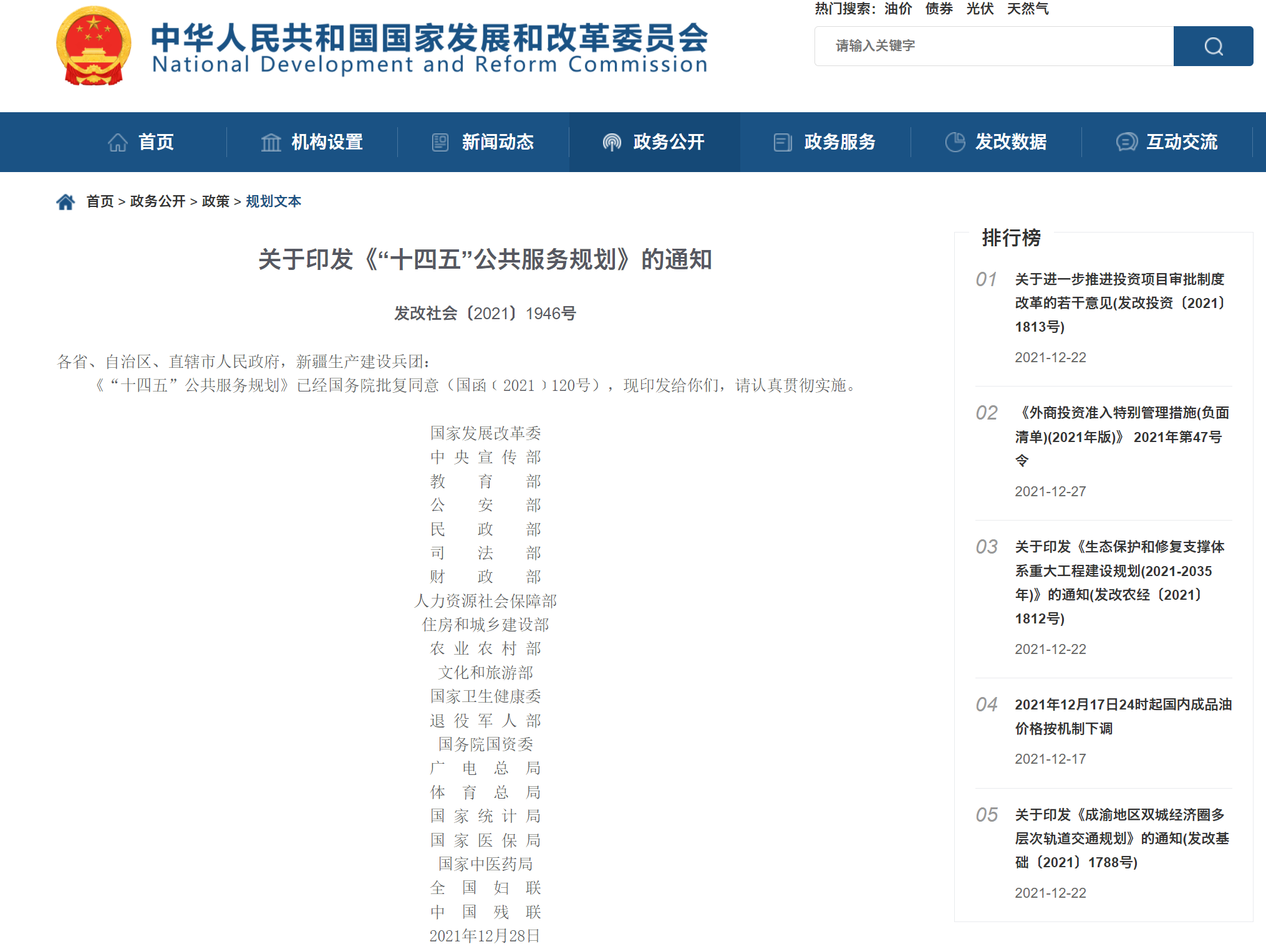Click the building icon beside 机构设置
Image resolution: width=1266 pixels, height=952 pixels.
click(271, 142)
